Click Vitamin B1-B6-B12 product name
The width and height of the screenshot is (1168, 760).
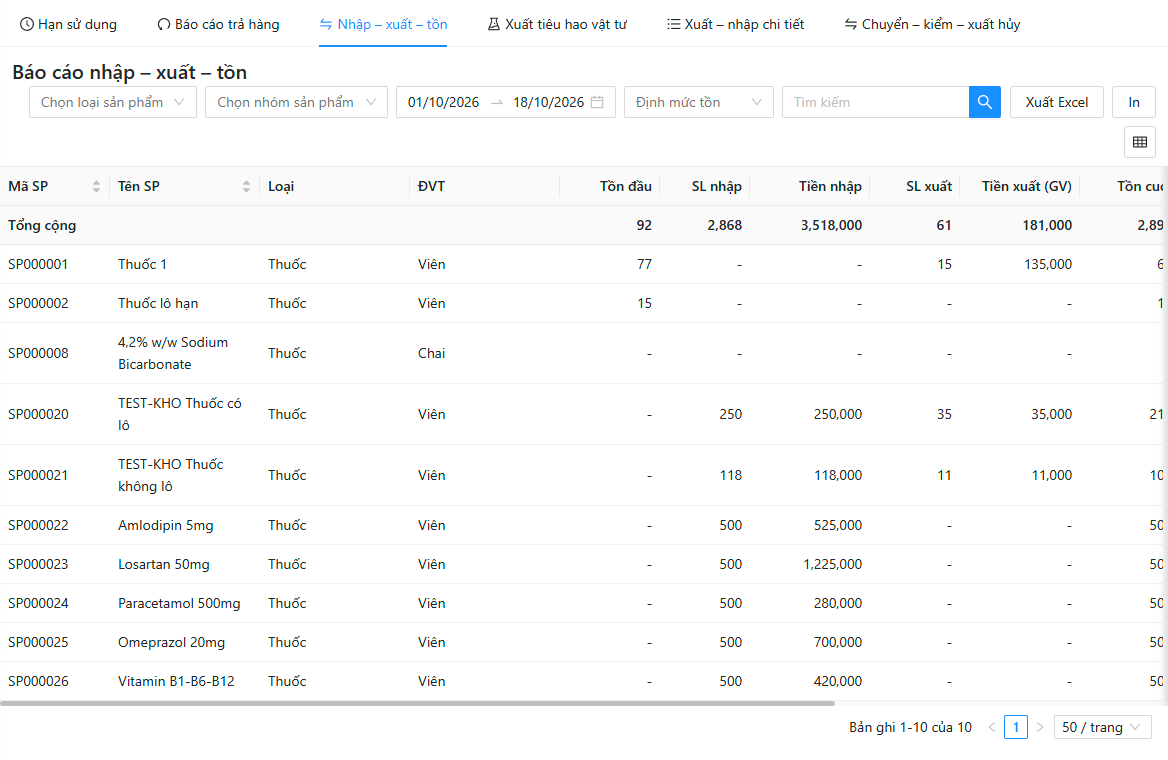coord(176,681)
